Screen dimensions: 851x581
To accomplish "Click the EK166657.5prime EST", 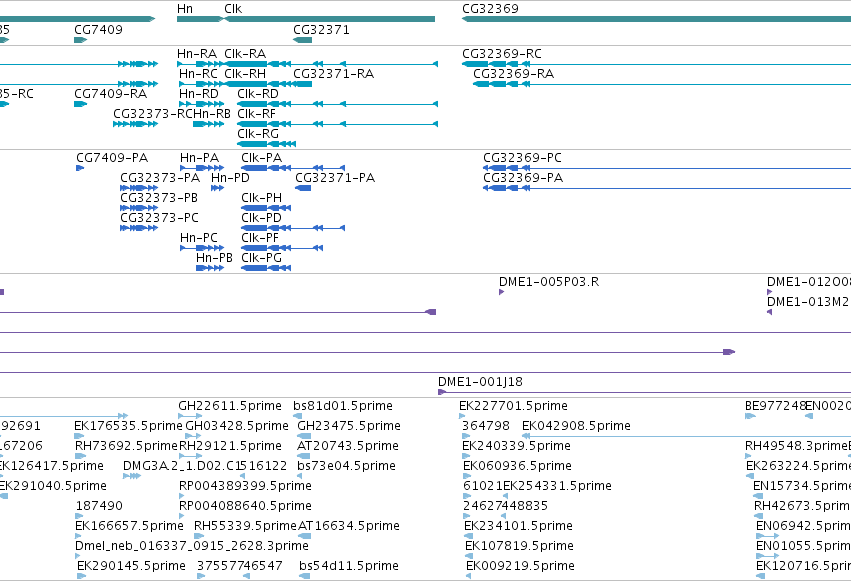I will (x=129, y=526).
